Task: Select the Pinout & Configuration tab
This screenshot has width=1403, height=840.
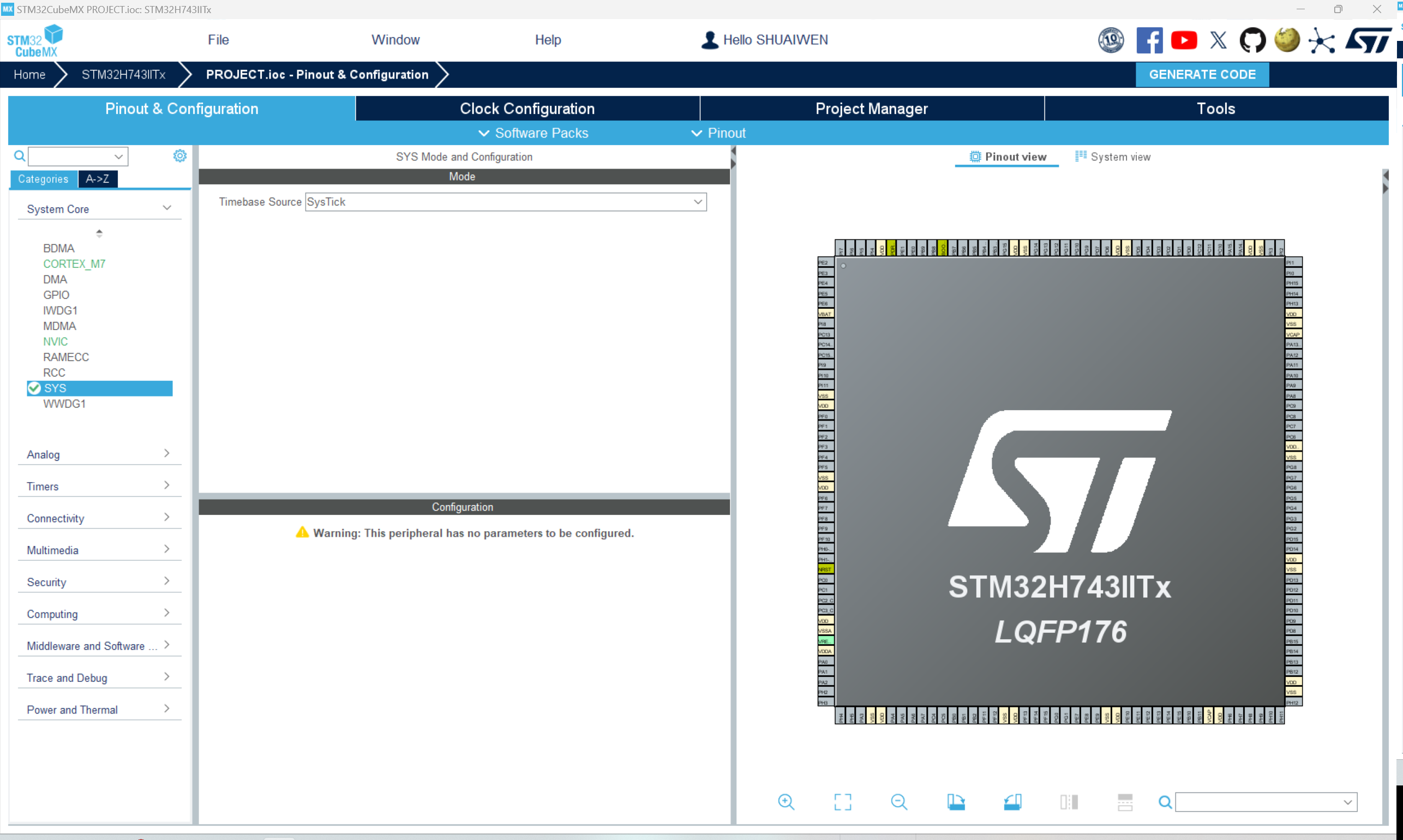Action: (x=182, y=108)
